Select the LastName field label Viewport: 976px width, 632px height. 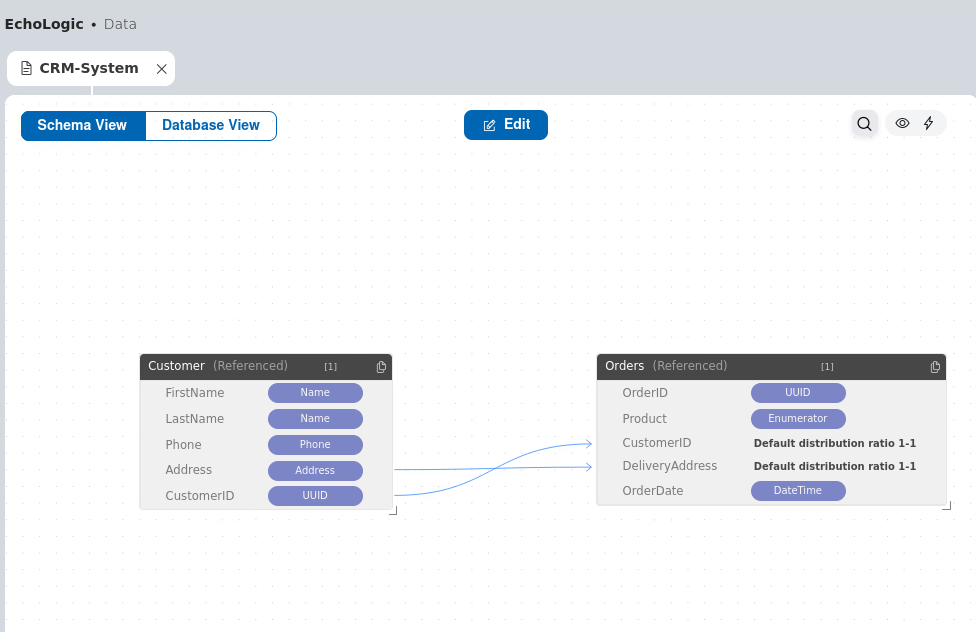[x=195, y=419]
